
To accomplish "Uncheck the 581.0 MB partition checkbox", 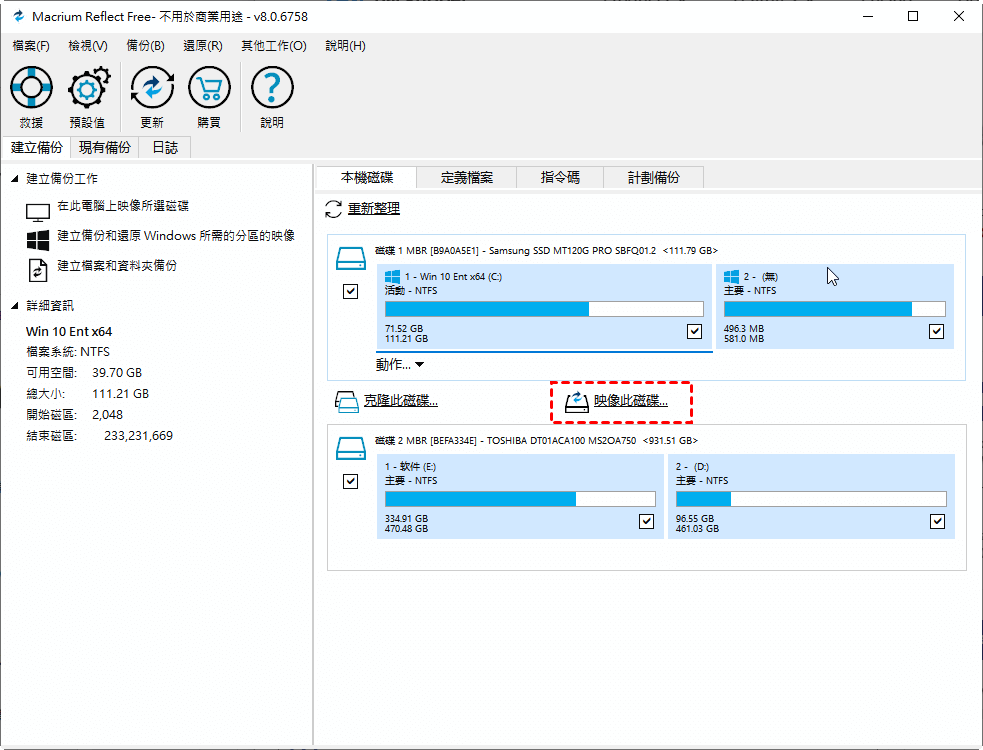I will [936, 331].
